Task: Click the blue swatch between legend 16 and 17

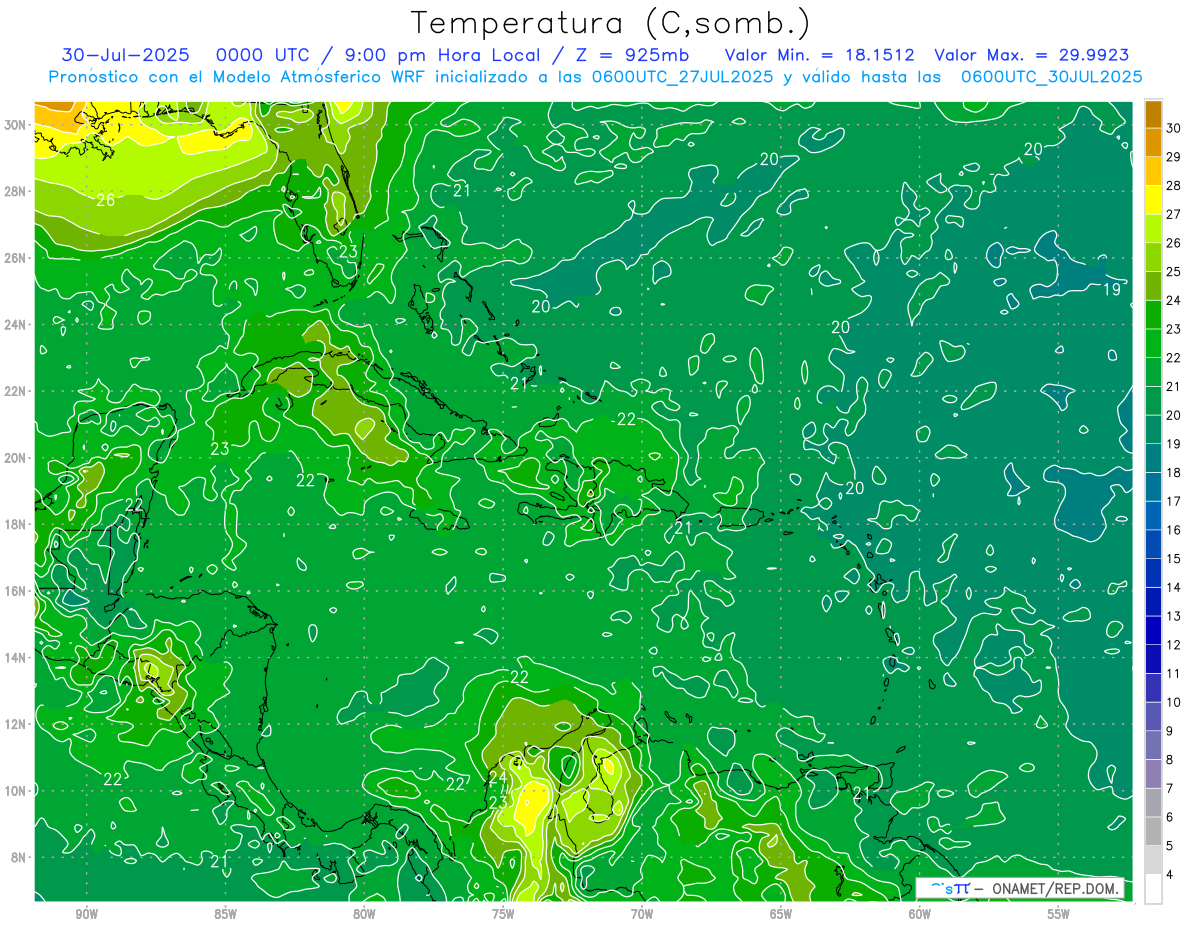Action: 1153,515
